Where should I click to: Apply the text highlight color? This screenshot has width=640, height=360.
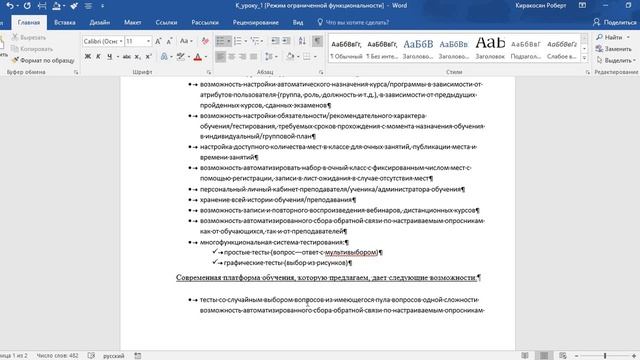coord(180,56)
